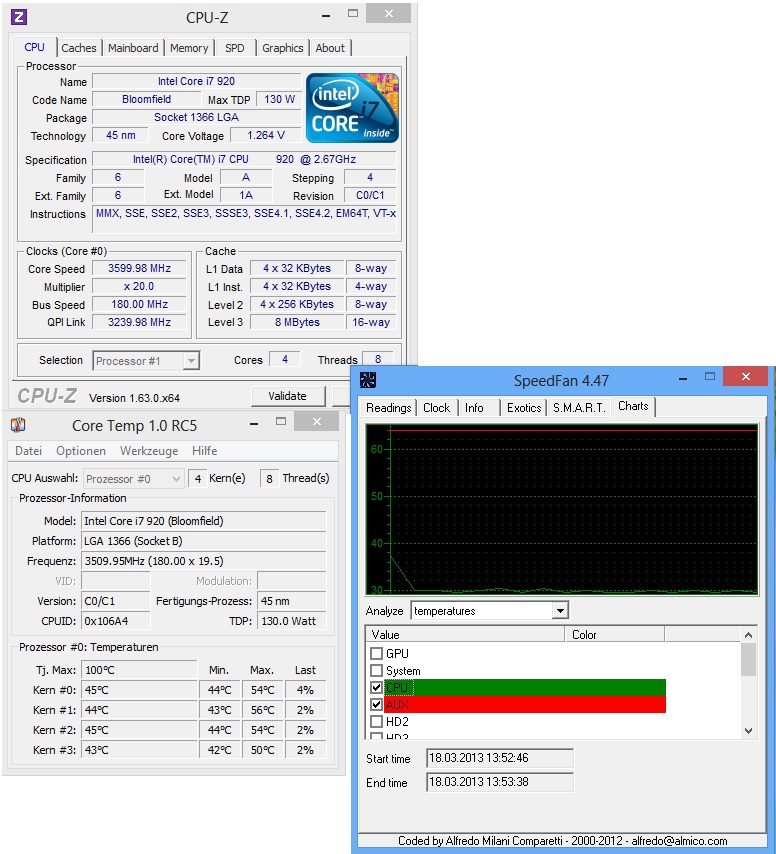Open the Caches tab in CPU-Z
776x854 pixels.
[78, 48]
